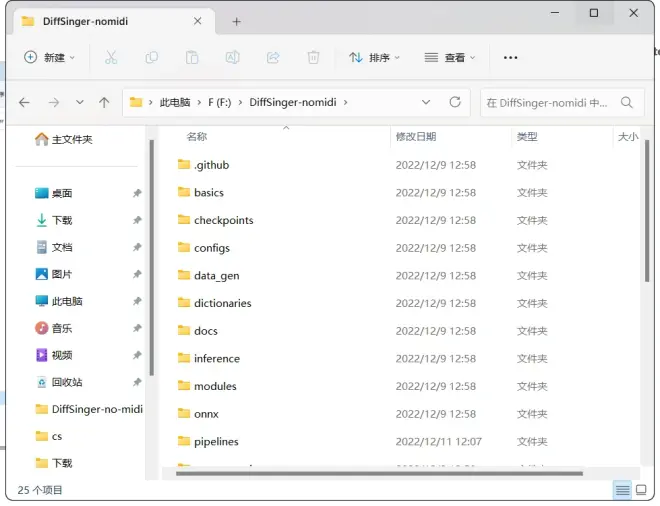Click the Copy icon in toolbar
660x506 pixels.
[151, 57]
